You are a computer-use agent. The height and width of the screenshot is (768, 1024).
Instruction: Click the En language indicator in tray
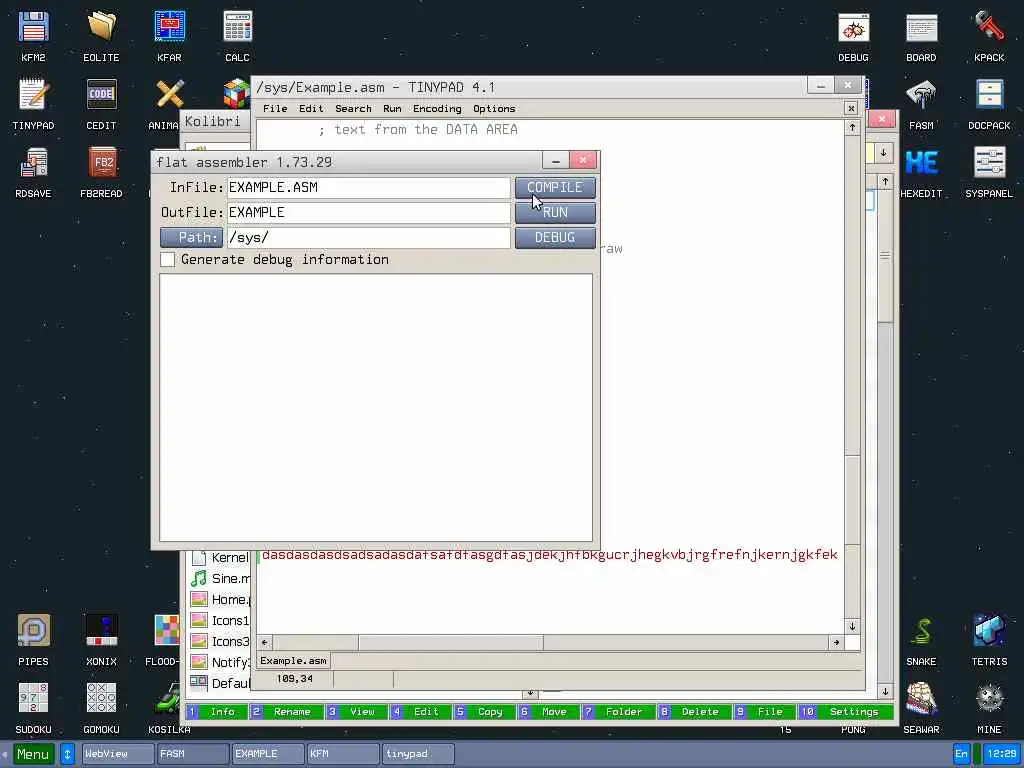pos(961,754)
